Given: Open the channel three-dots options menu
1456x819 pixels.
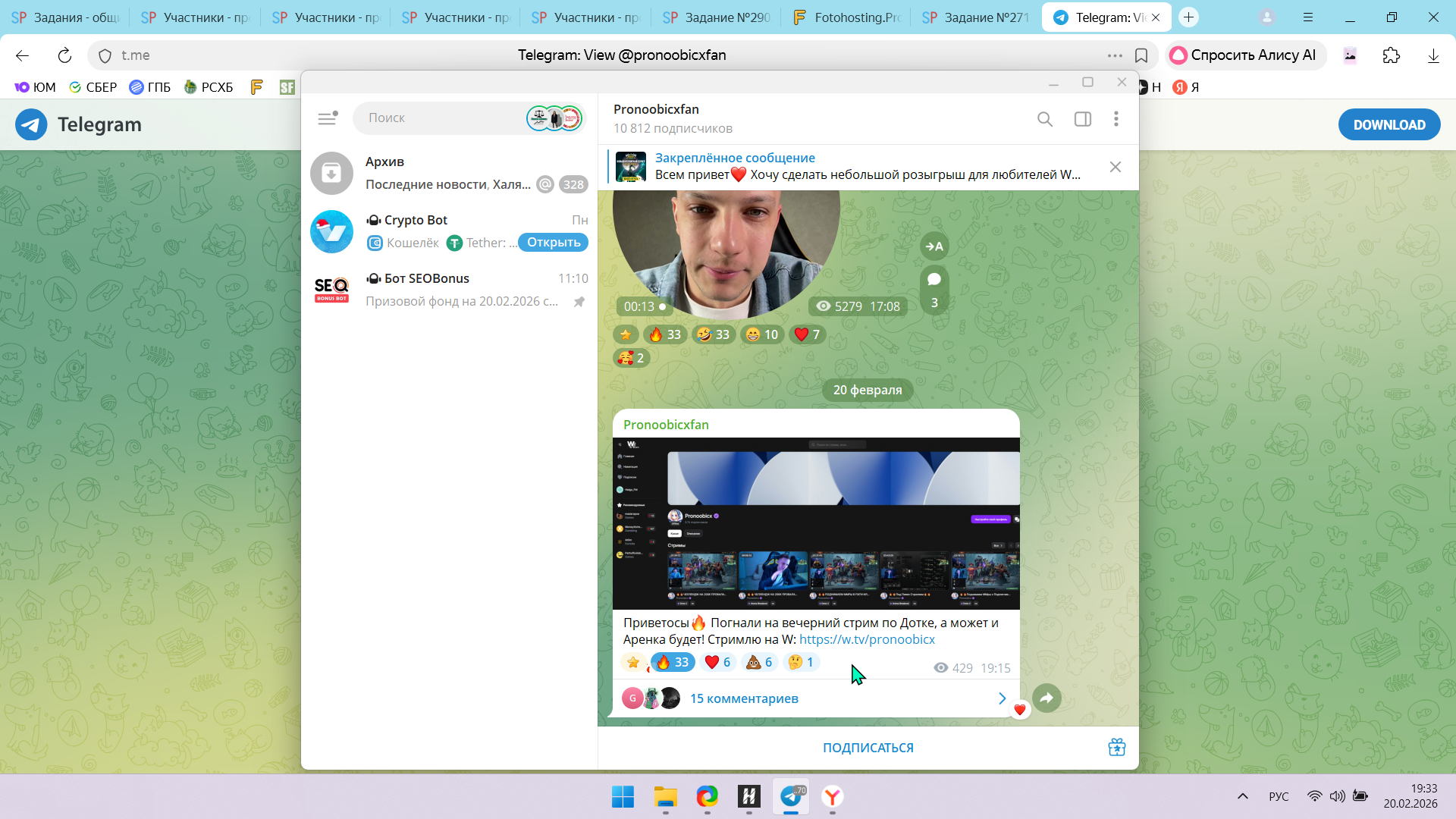Looking at the screenshot, I should click(x=1116, y=119).
